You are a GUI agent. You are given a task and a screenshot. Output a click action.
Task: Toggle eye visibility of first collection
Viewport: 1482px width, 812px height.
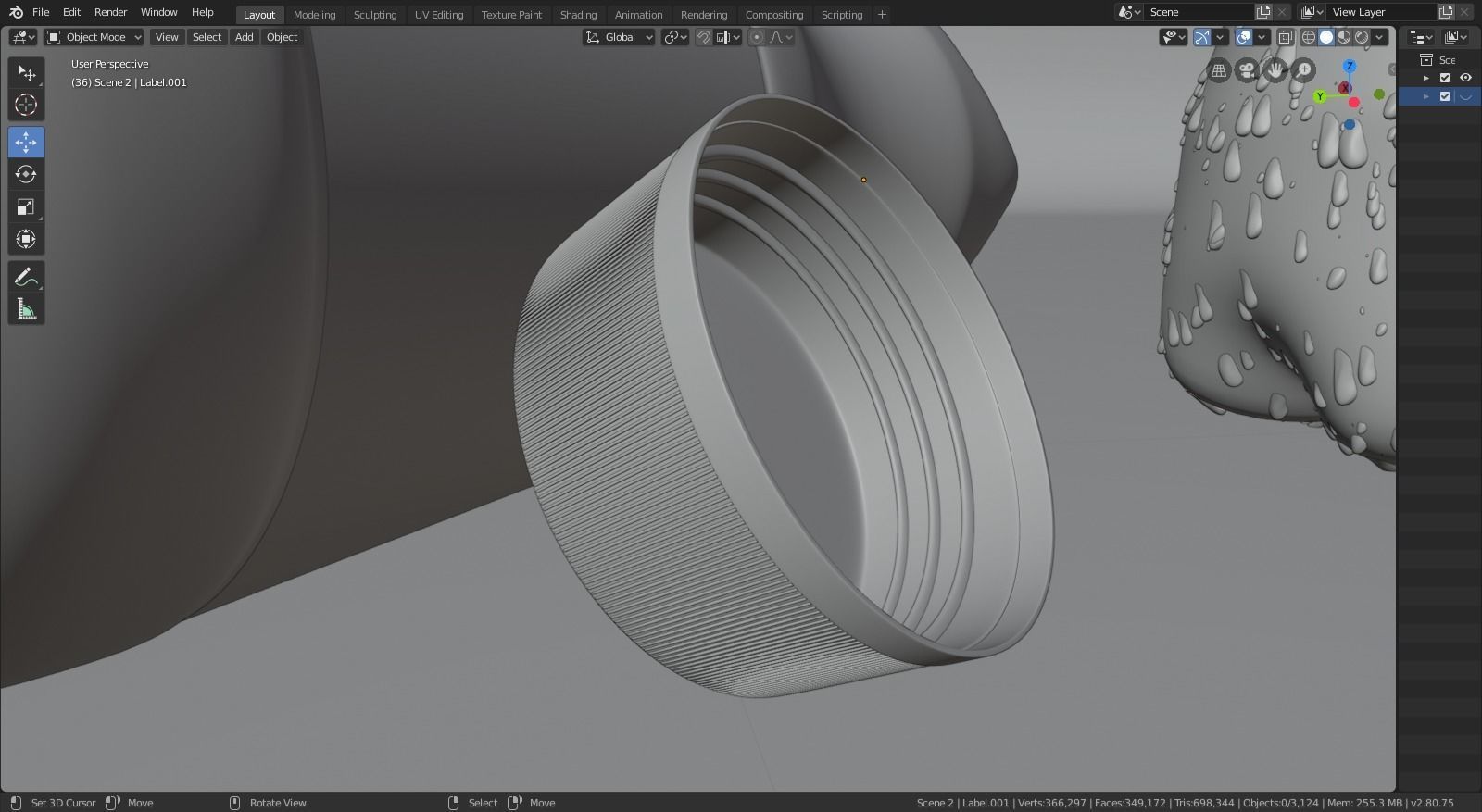(1465, 78)
